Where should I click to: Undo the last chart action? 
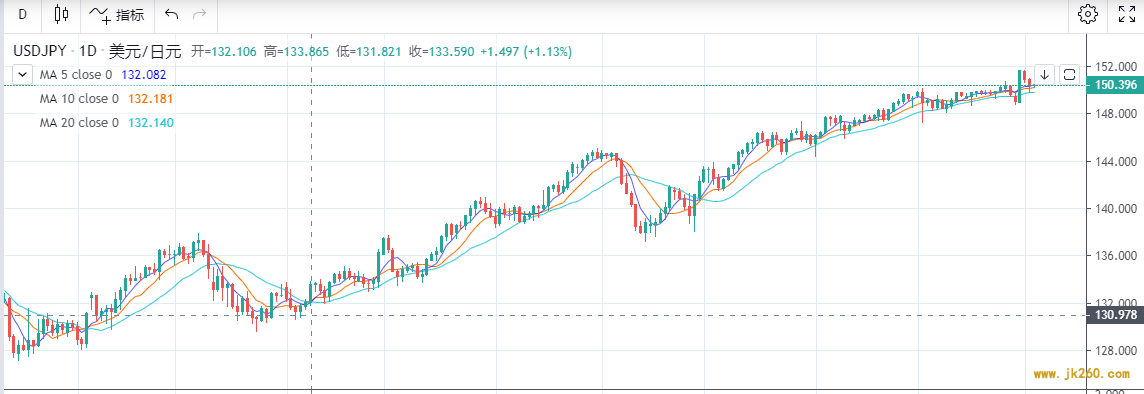(x=171, y=14)
